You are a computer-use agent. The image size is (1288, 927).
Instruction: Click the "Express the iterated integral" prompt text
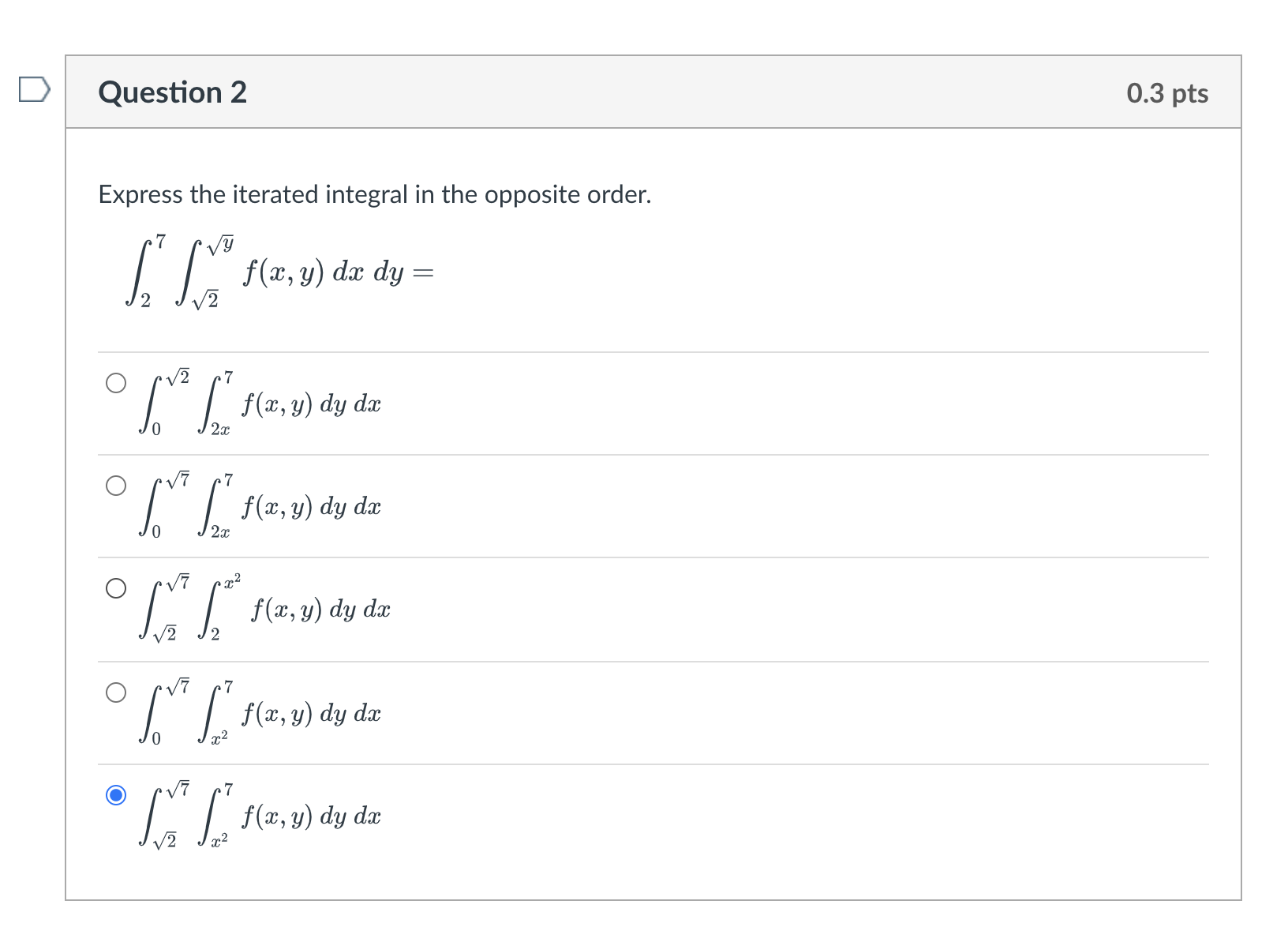point(373,194)
